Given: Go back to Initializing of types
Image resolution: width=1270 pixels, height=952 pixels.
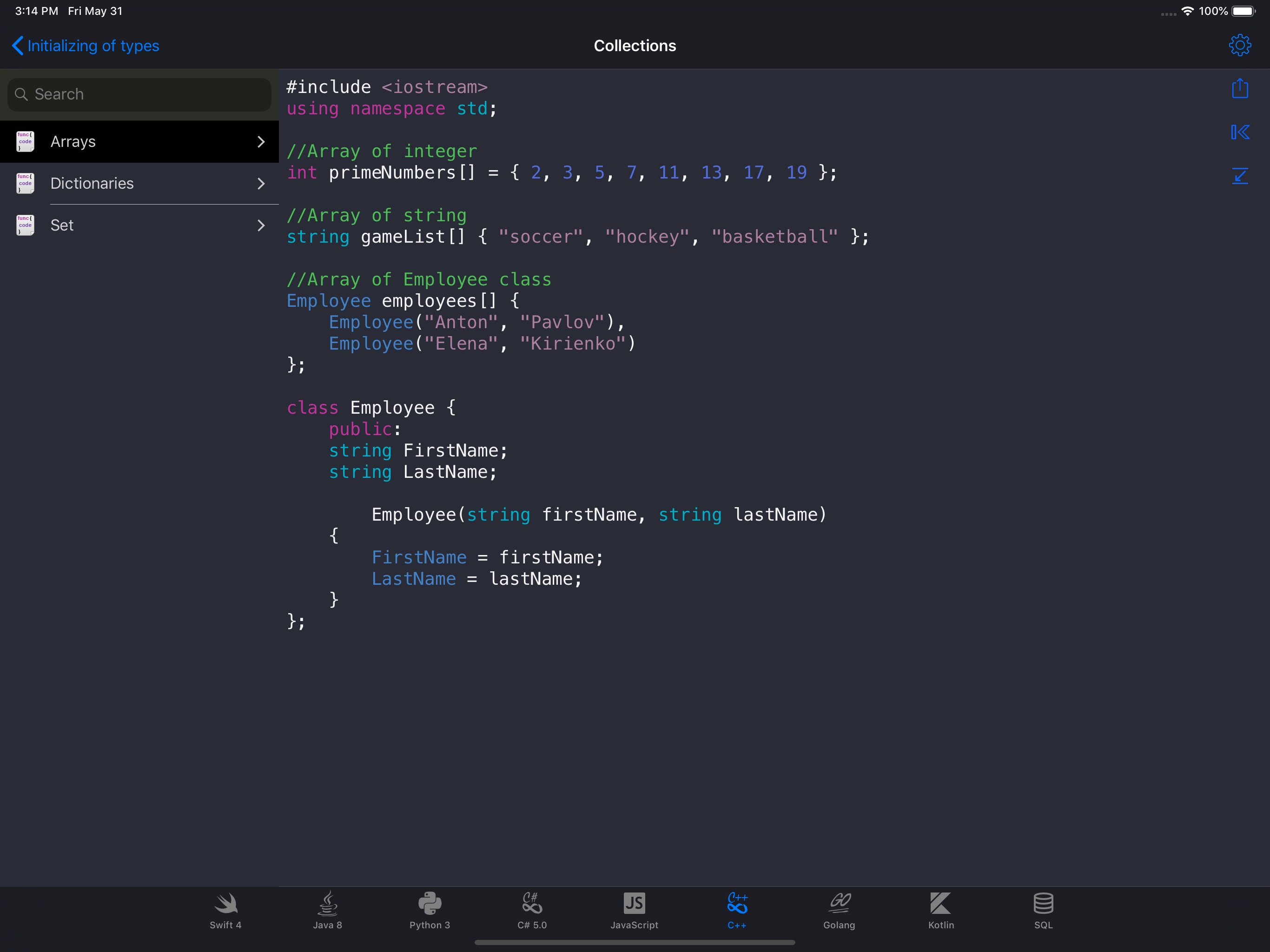Looking at the screenshot, I should 86,46.
